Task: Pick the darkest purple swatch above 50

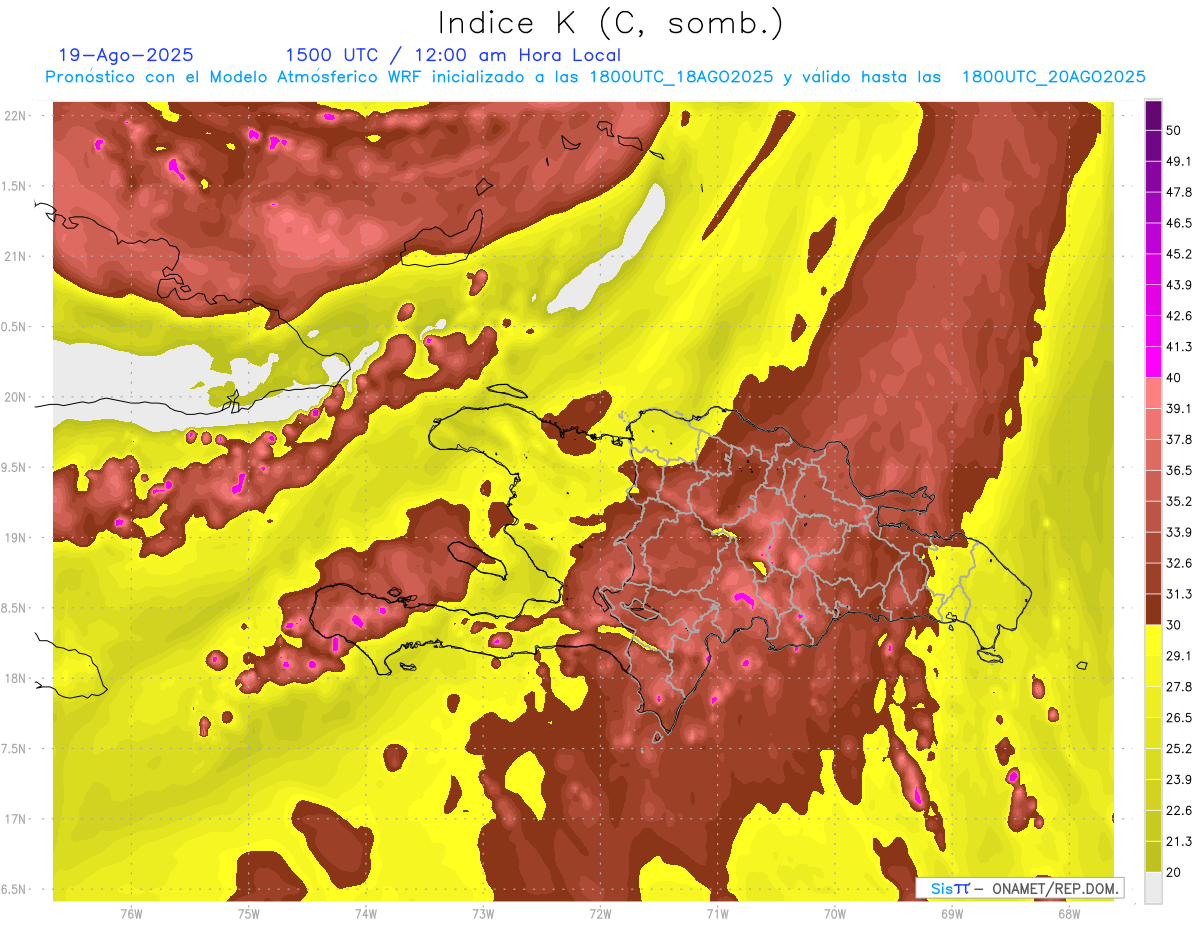Action: (x=1153, y=115)
